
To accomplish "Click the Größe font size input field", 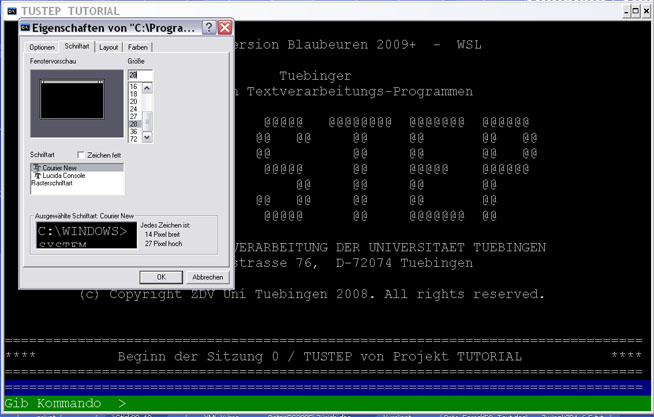I will tap(139, 75).
